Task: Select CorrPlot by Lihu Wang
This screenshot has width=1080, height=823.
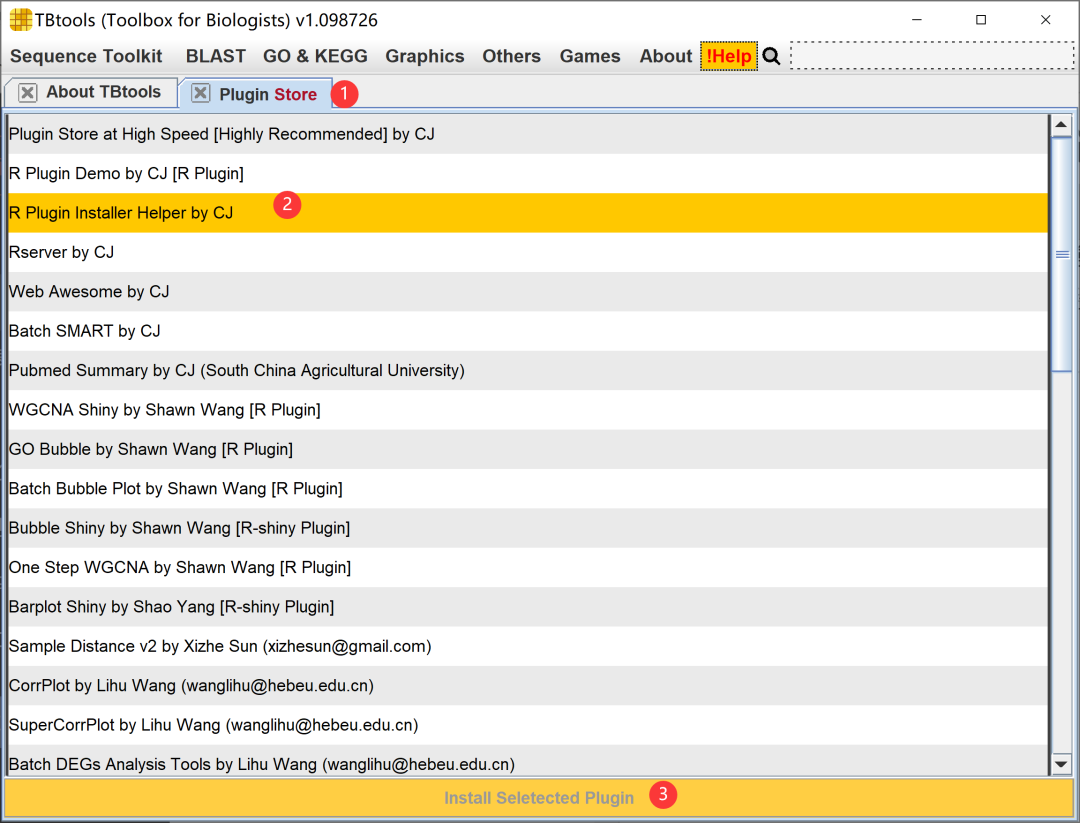Action: (528, 686)
